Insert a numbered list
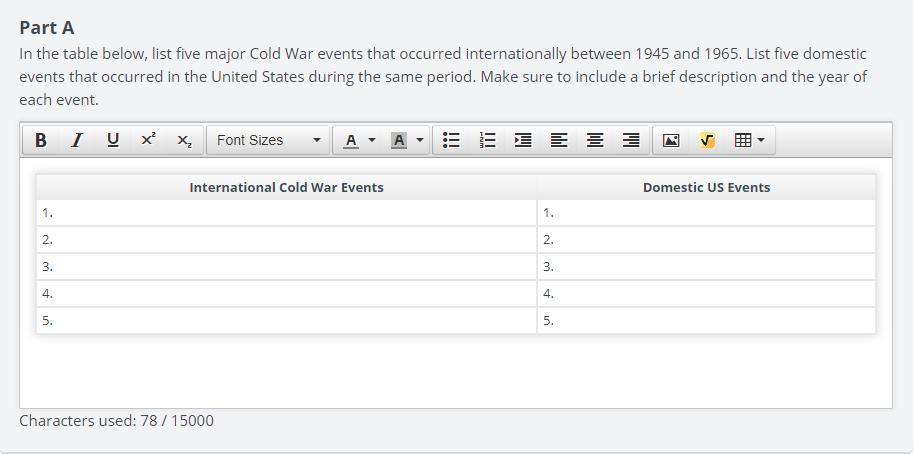The height and width of the screenshot is (454, 914). click(x=488, y=141)
